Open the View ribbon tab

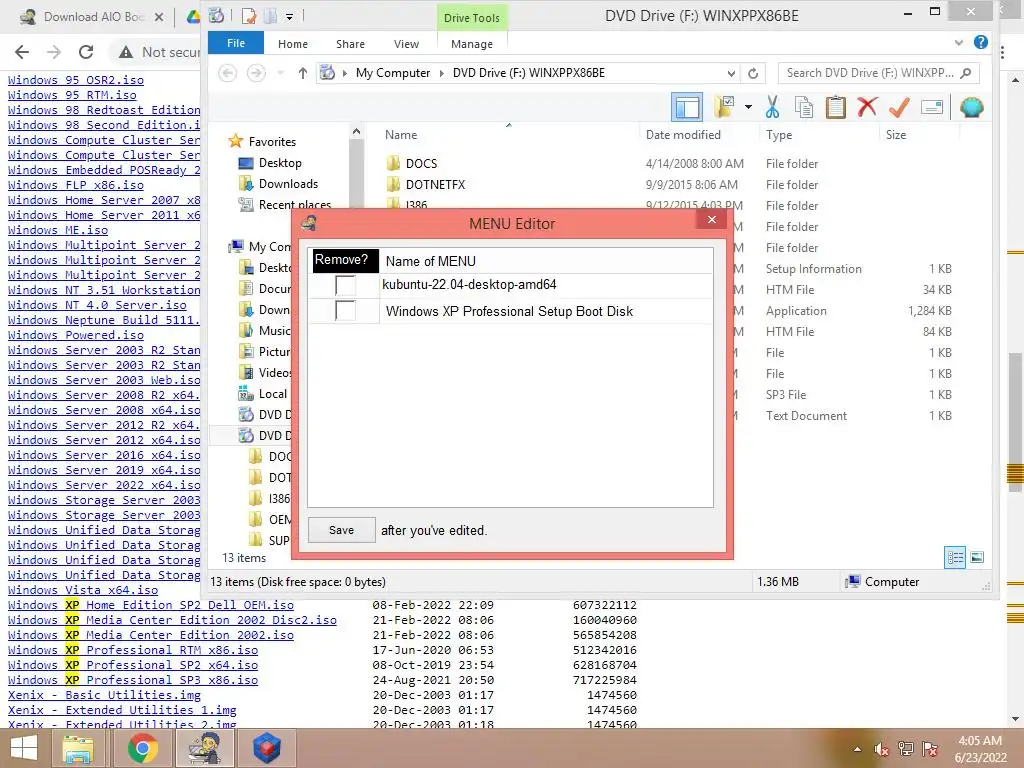click(406, 44)
